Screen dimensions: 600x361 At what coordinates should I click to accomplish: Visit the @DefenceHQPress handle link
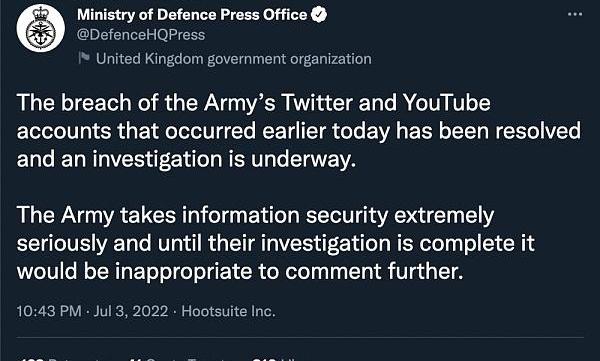141,35
